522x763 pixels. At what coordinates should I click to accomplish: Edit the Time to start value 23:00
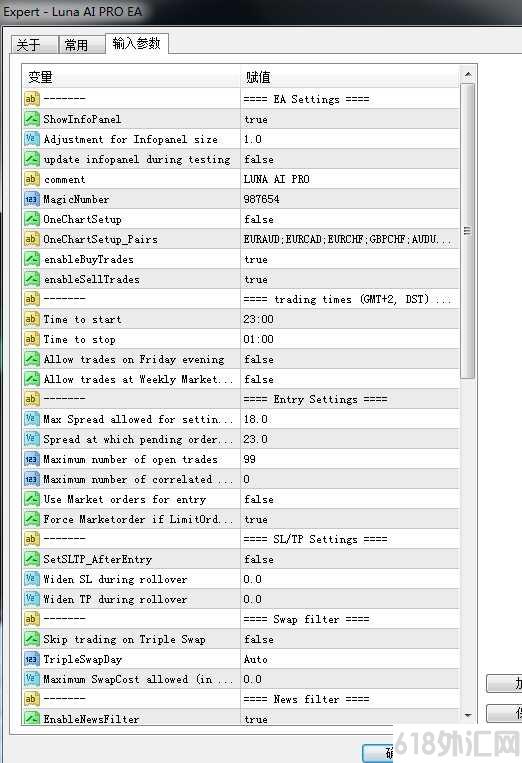(350, 319)
